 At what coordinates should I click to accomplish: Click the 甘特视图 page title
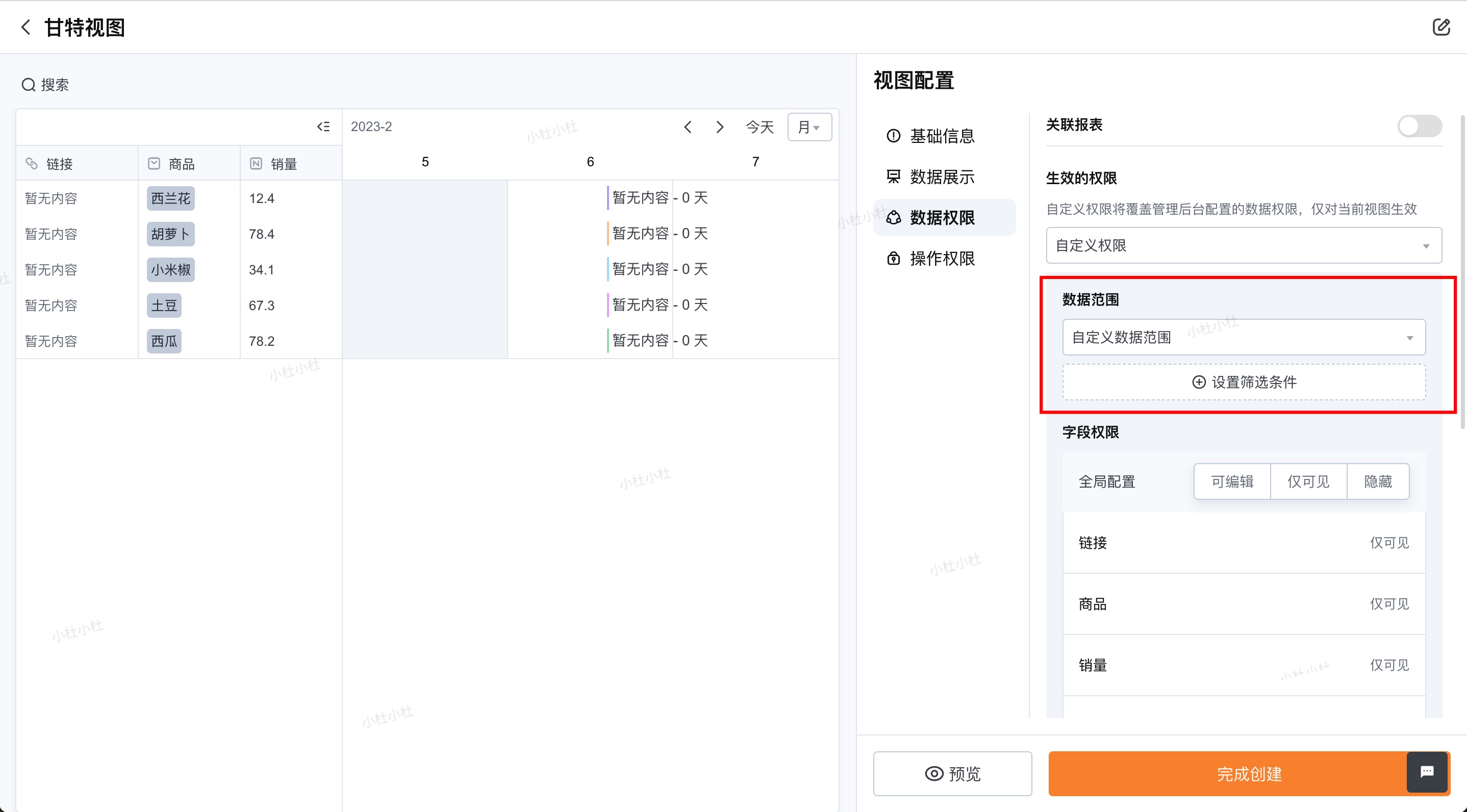point(85,28)
